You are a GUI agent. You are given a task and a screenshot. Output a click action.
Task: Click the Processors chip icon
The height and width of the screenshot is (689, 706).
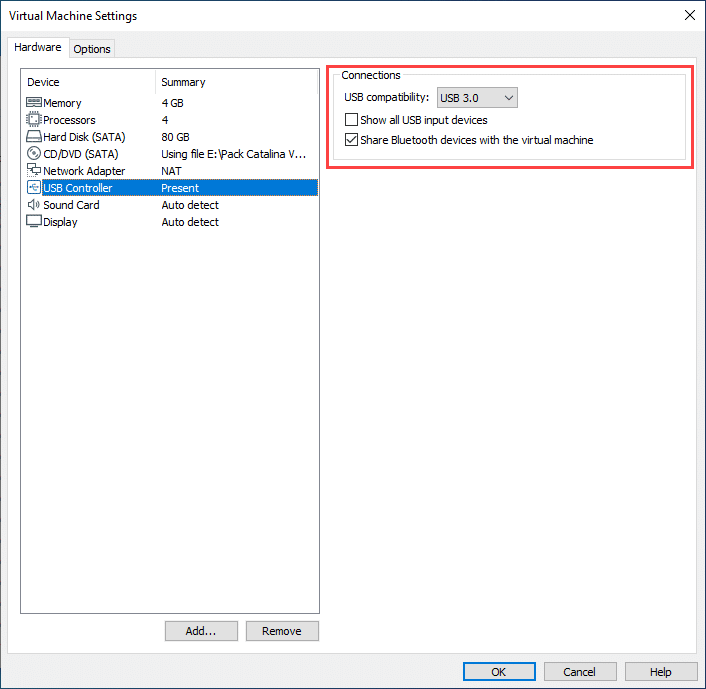(34, 119)
